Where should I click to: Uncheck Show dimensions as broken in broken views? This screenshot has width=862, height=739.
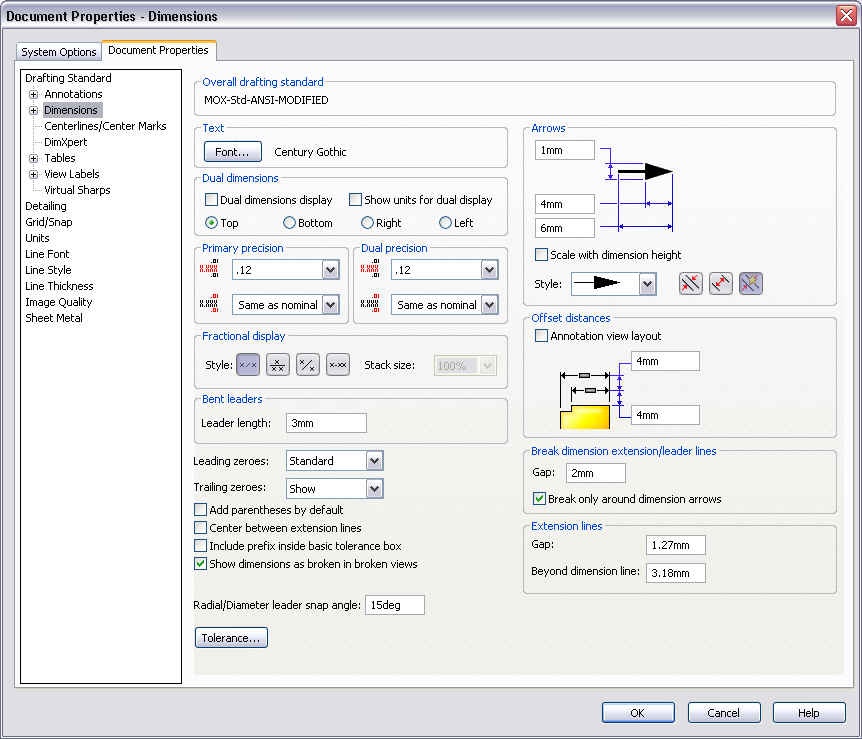pos(201,564)
